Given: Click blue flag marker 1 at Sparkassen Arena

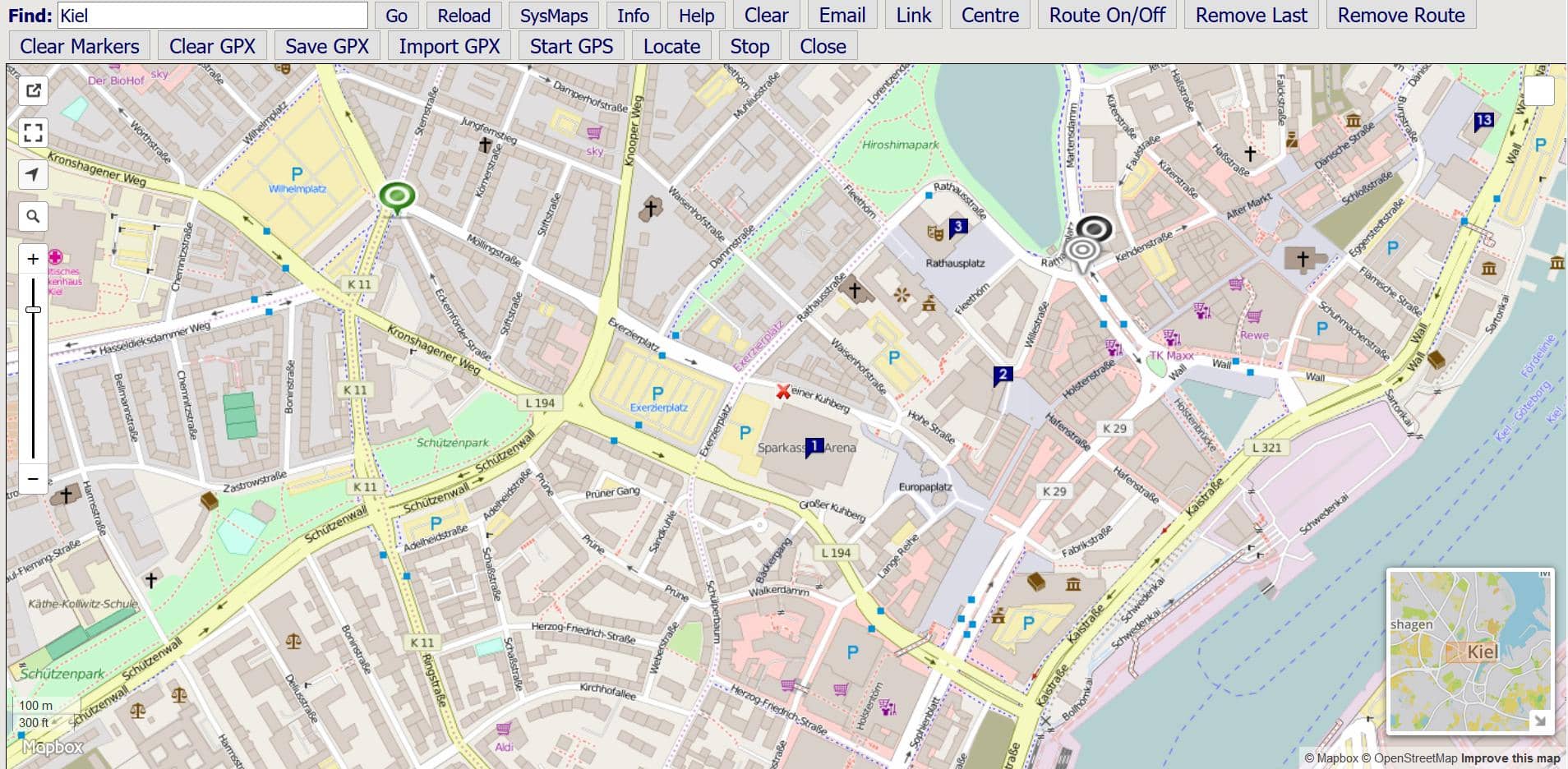Looking at the screenshot, I should coord(814,446).
